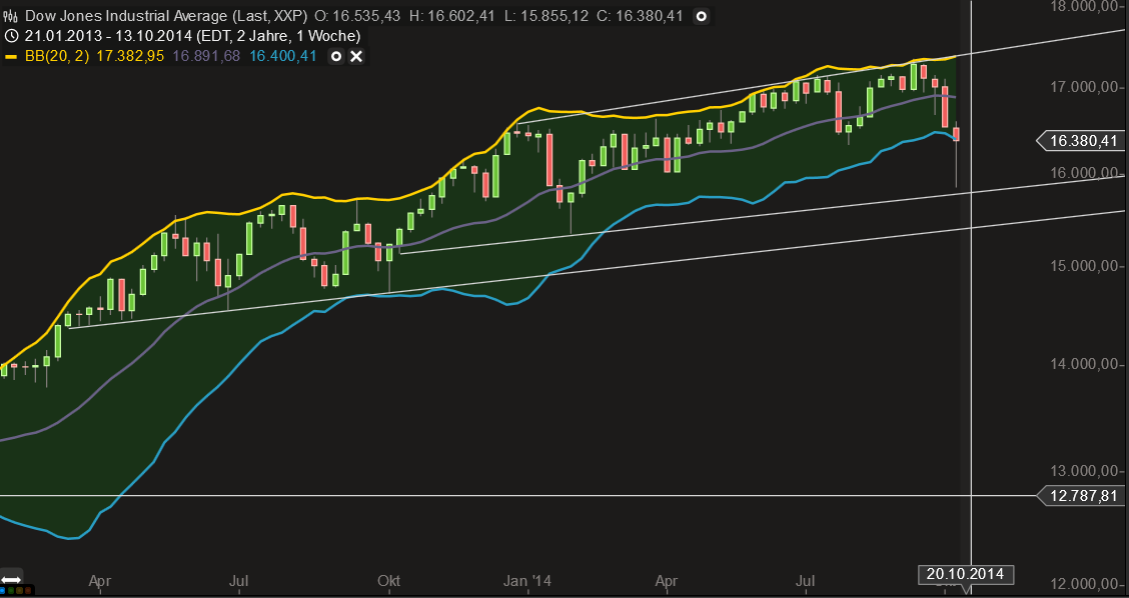Select the bright blue dot below the double-arrow

pyautogui.click(x=2, y=591)
